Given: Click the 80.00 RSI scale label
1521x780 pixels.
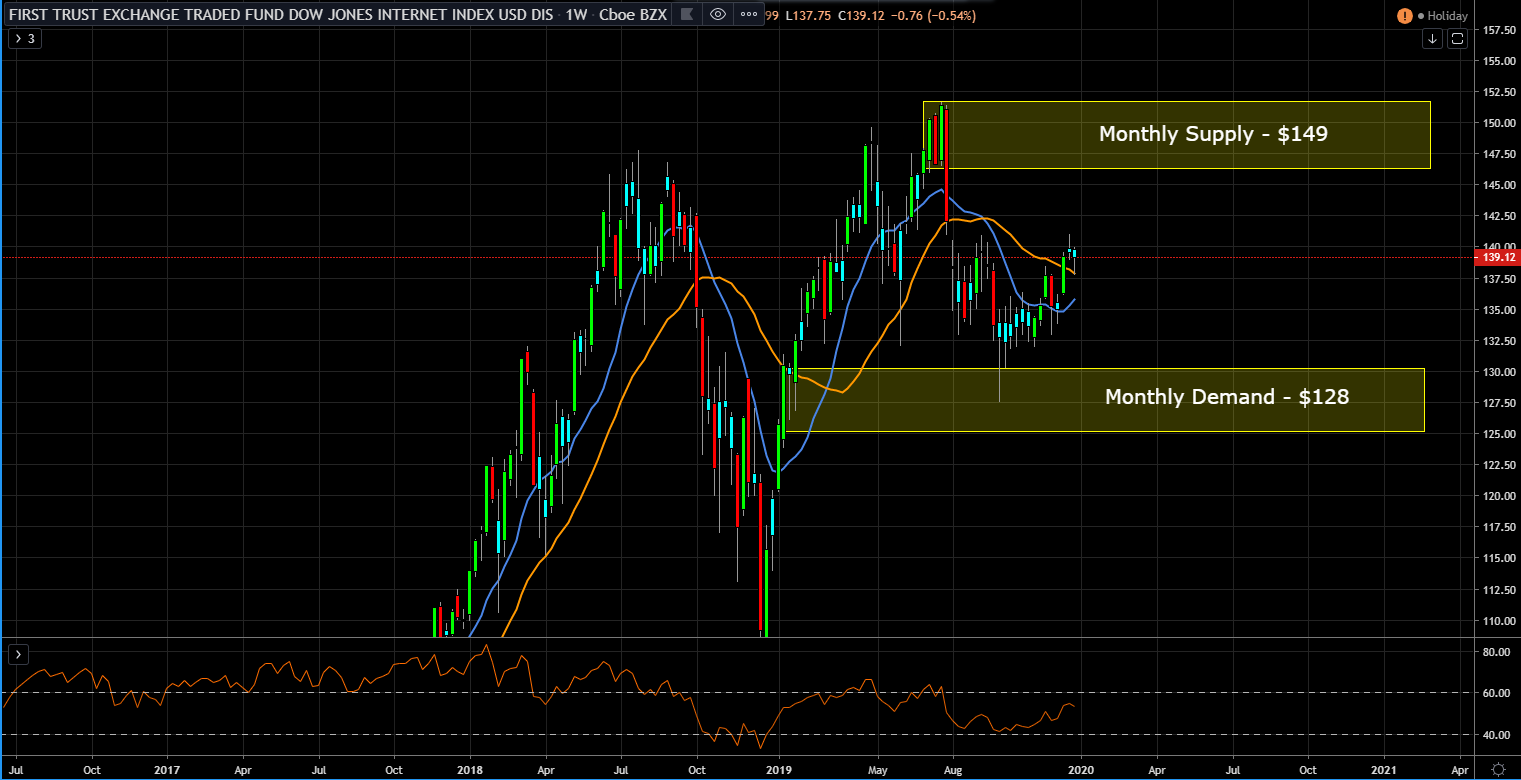Looking at the screenshot, I should click(1497, 652).
